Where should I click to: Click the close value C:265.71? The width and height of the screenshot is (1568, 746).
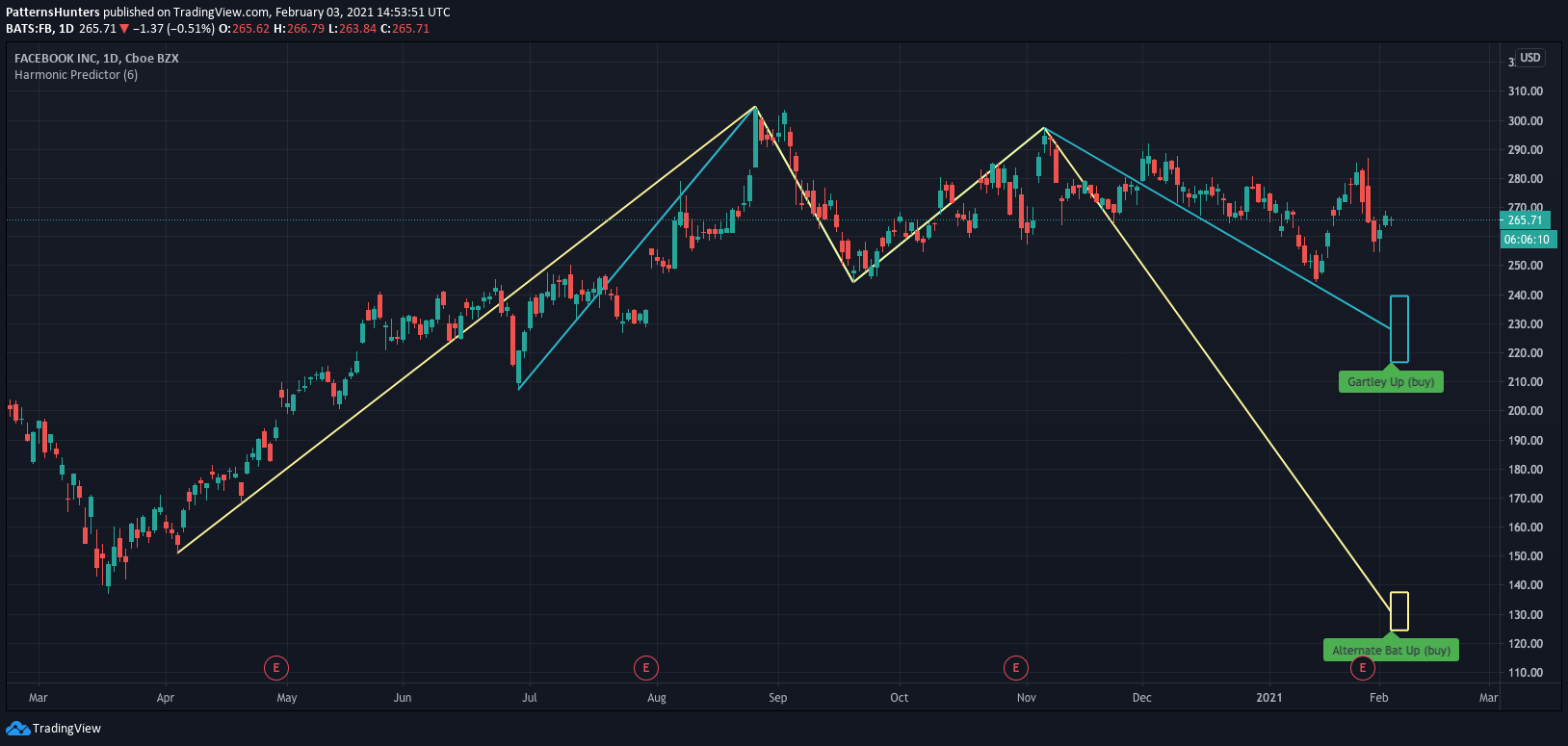point(405,29)
